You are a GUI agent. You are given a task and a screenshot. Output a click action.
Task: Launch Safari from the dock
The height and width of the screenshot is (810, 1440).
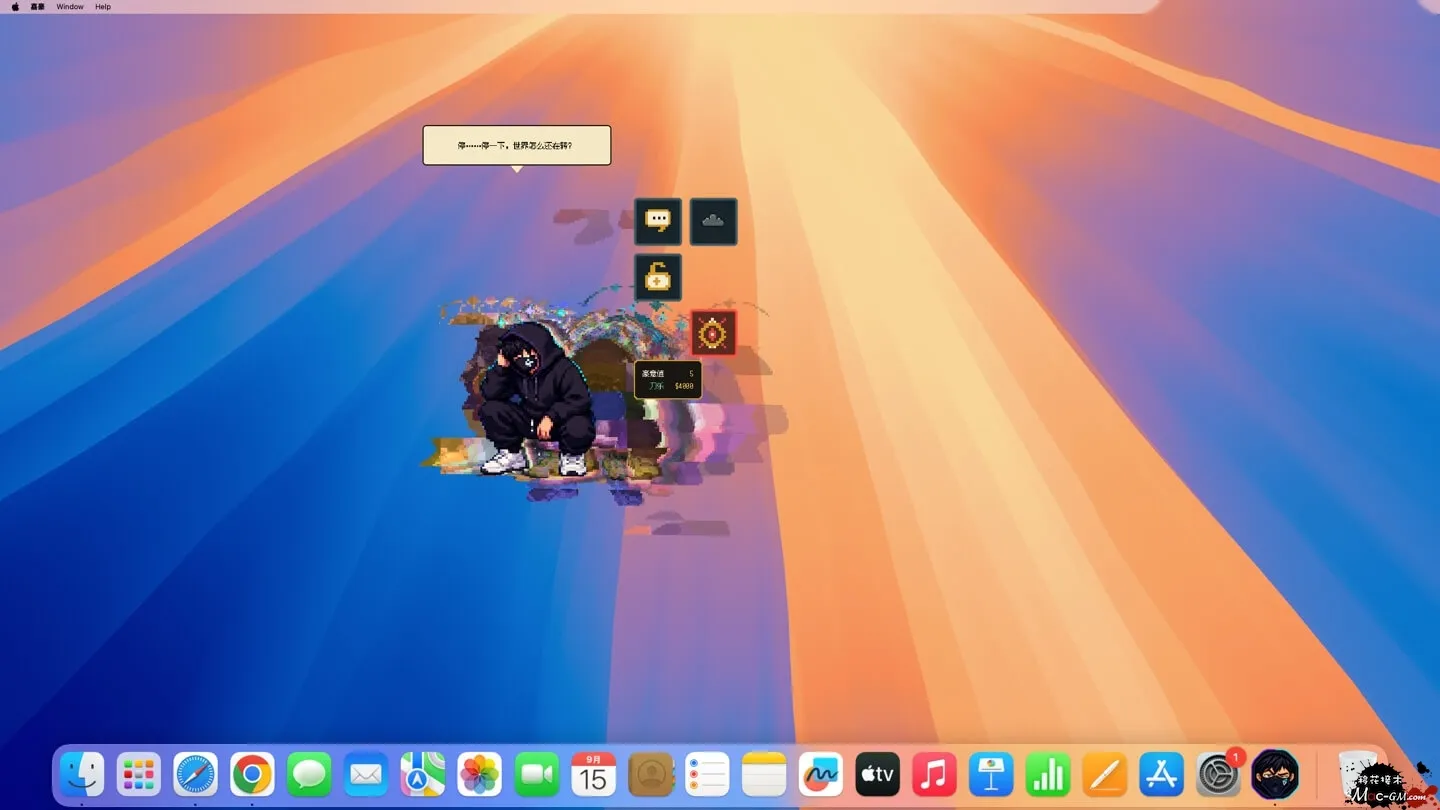196,775
